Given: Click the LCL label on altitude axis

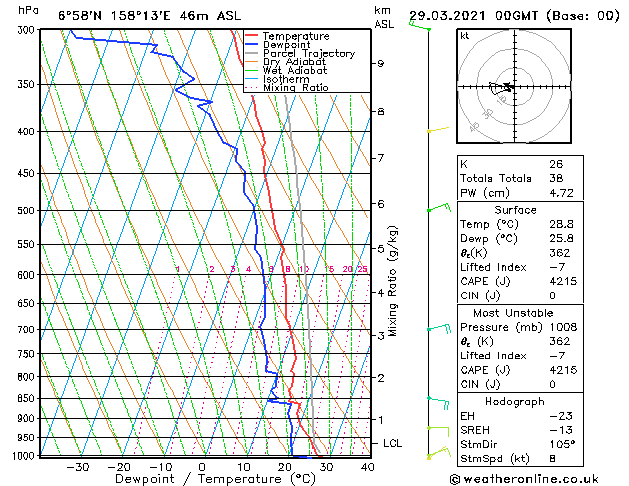Looking at the screenshot, I should [392, 443].
